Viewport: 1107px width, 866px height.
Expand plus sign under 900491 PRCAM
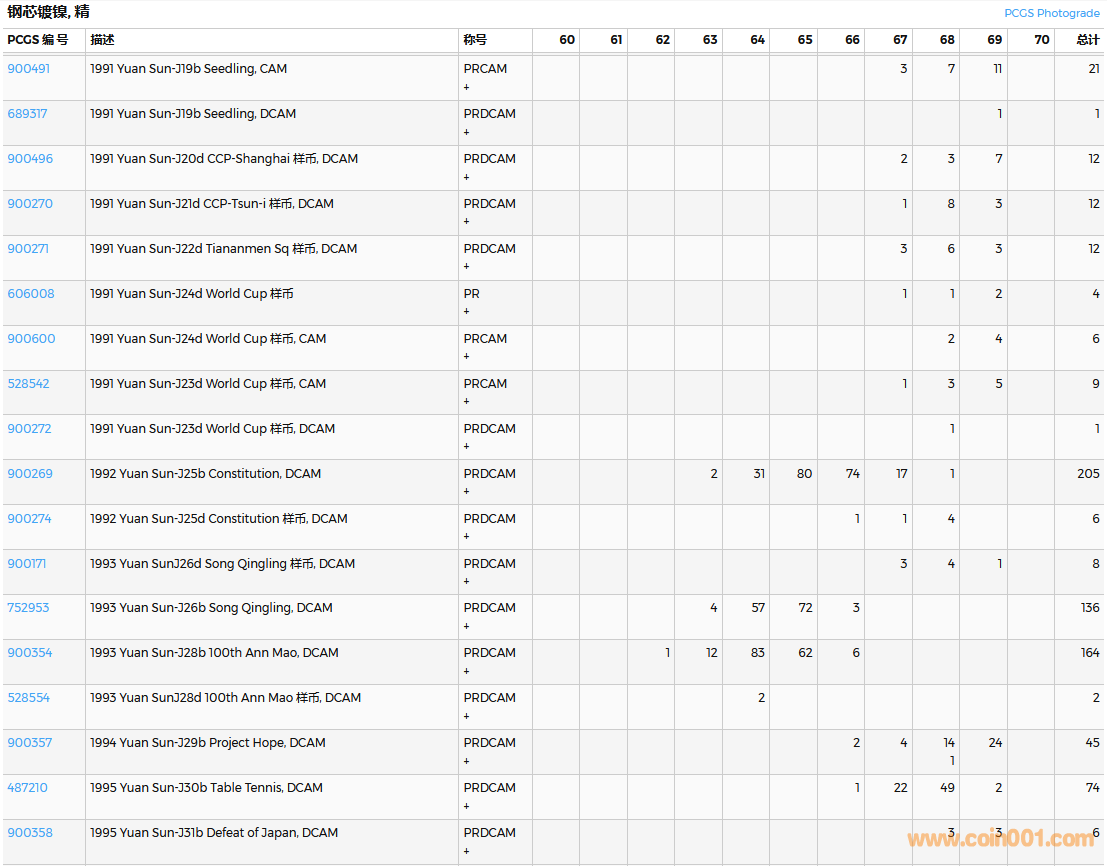466,87
